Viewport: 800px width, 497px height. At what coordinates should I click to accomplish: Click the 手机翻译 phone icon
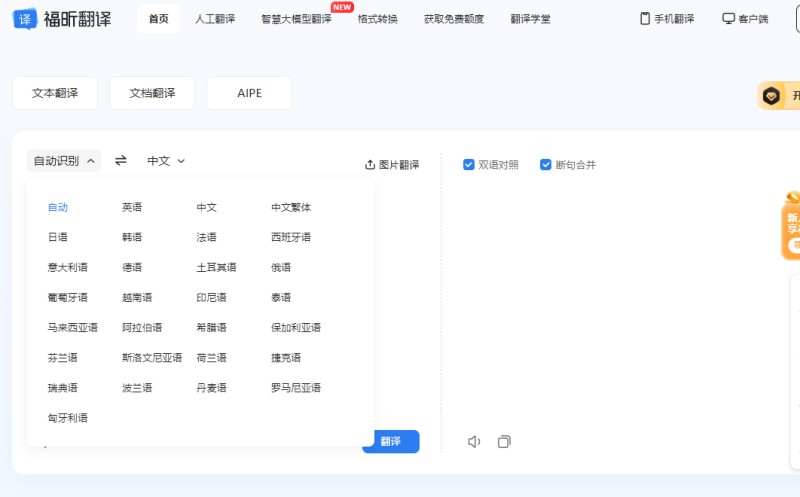click(645, 19)
